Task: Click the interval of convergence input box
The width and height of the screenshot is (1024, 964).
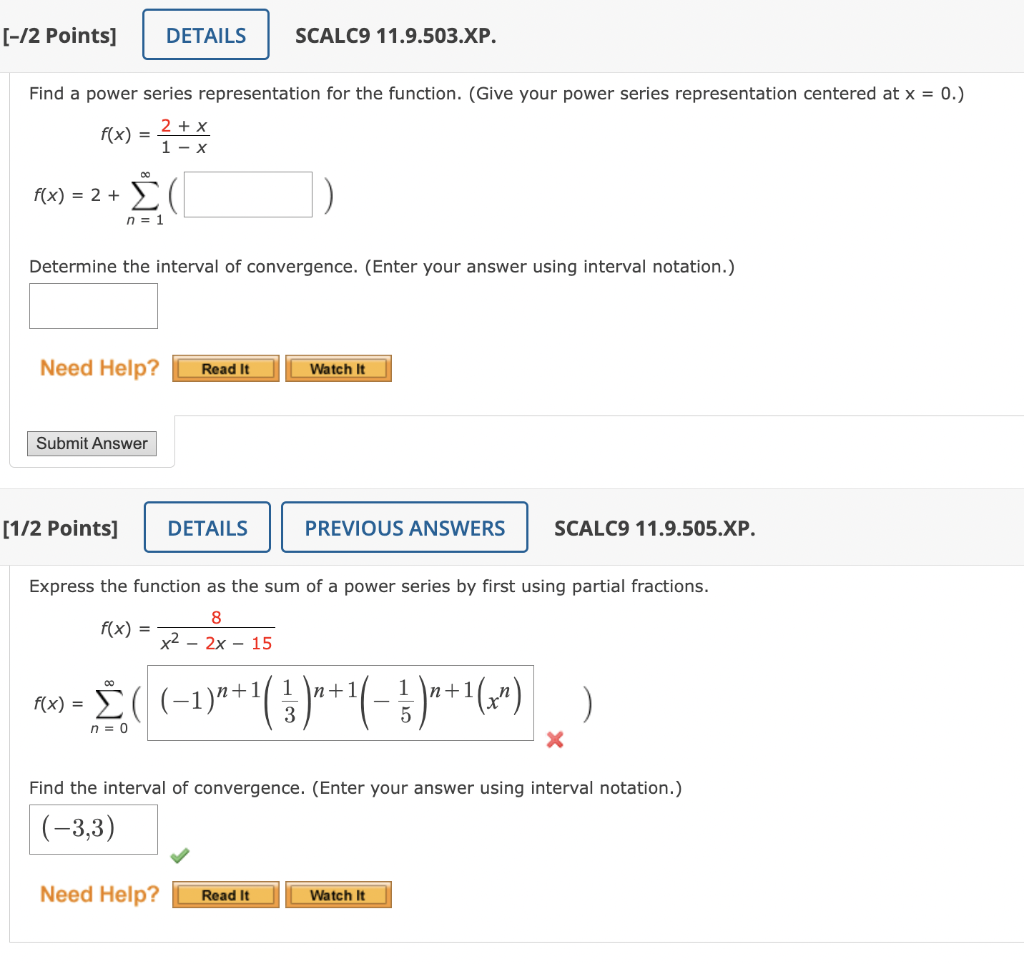Action: coord(92,306)
